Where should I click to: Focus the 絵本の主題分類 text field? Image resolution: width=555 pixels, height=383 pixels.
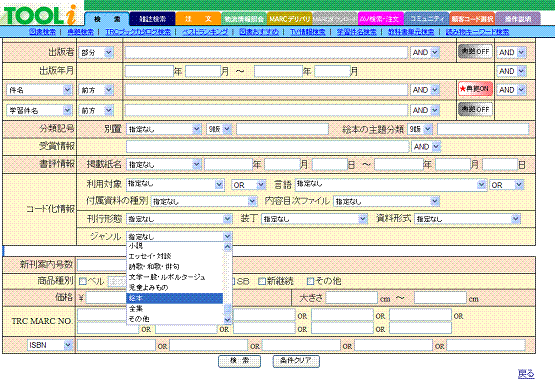(x=483, y=129)
